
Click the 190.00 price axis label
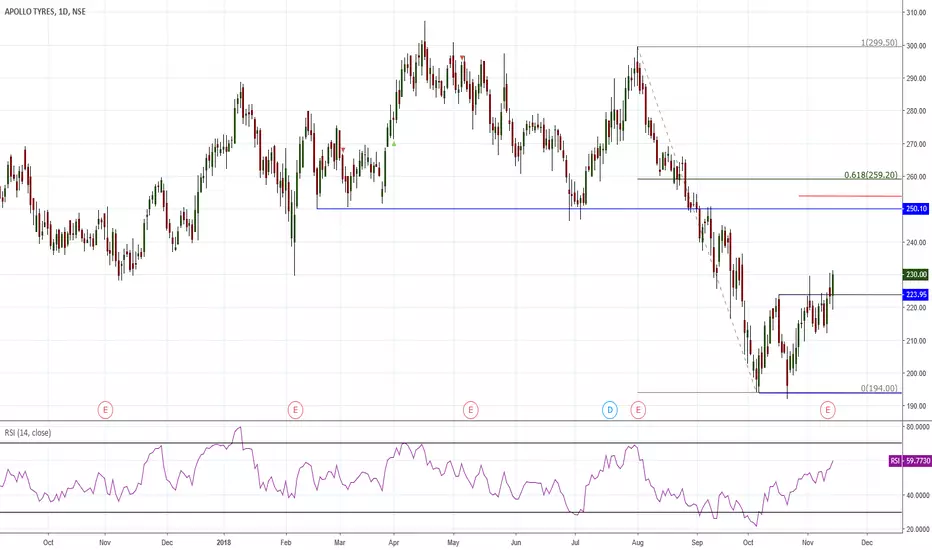pyautogui.click(x=916, y=406)
